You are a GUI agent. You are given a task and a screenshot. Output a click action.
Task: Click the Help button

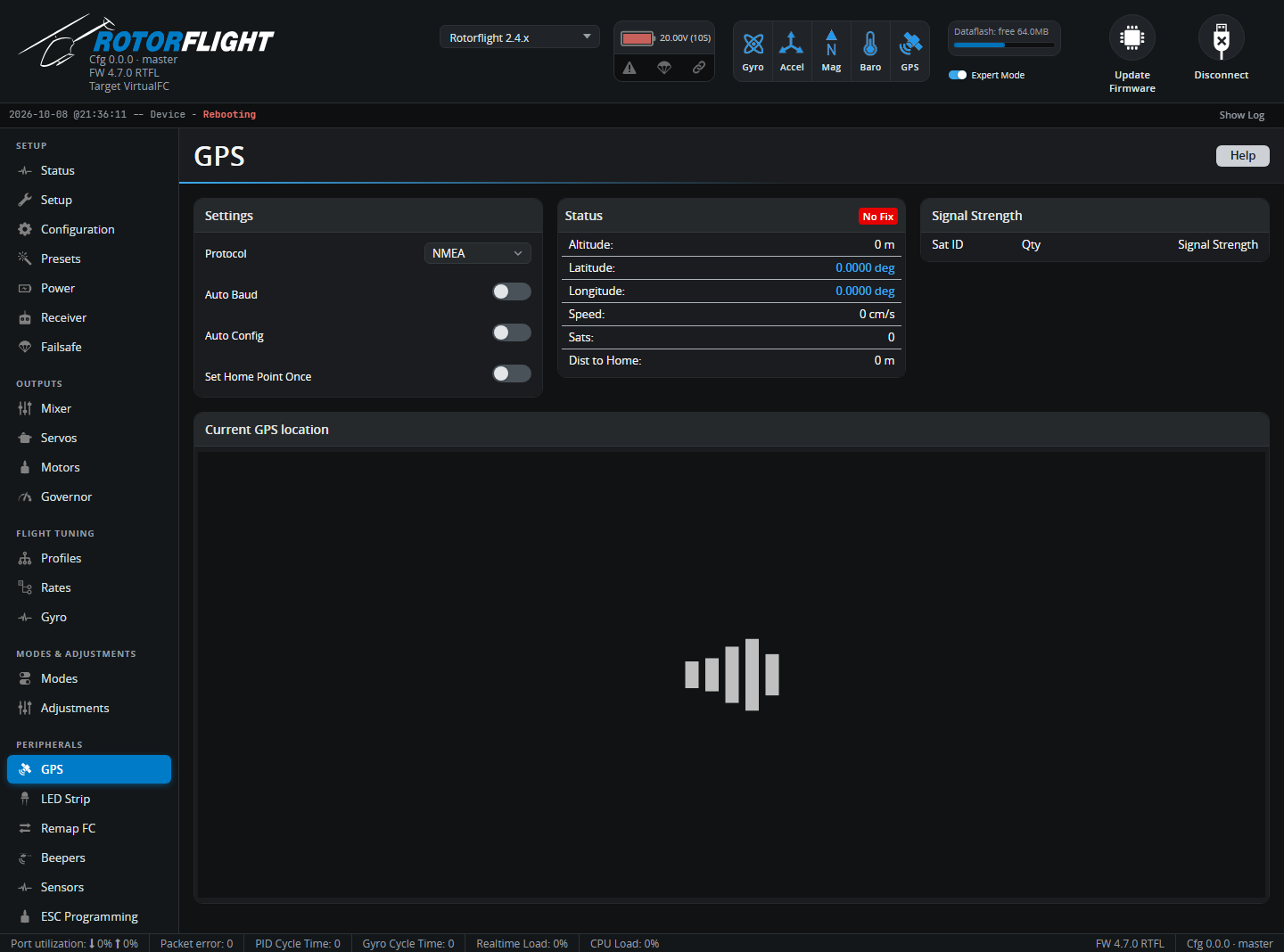coord(1243,155)
